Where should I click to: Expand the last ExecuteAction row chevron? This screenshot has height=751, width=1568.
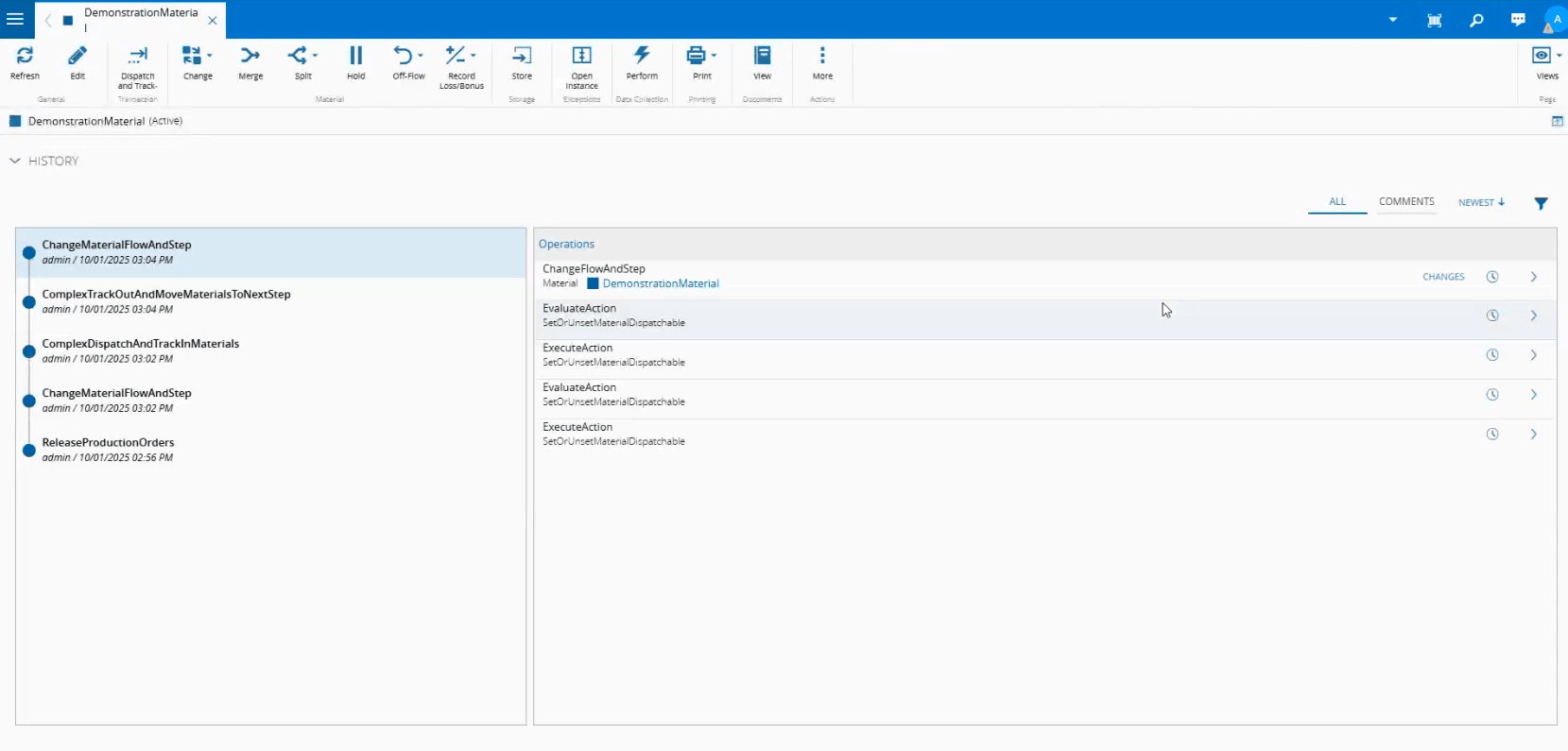point(1533,435)
